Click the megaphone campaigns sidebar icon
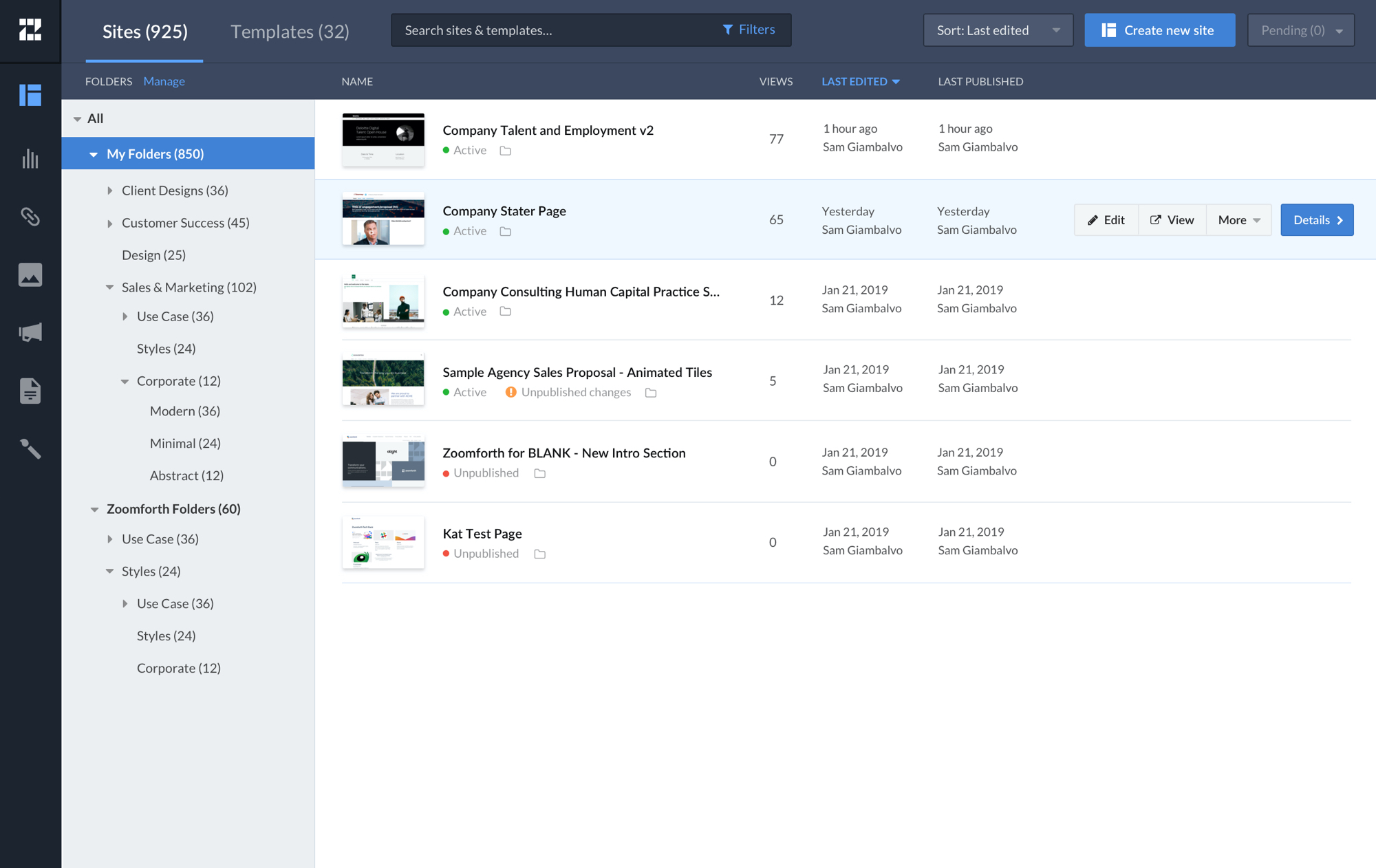Viewport: 1376px width, 868px height. 30,333
